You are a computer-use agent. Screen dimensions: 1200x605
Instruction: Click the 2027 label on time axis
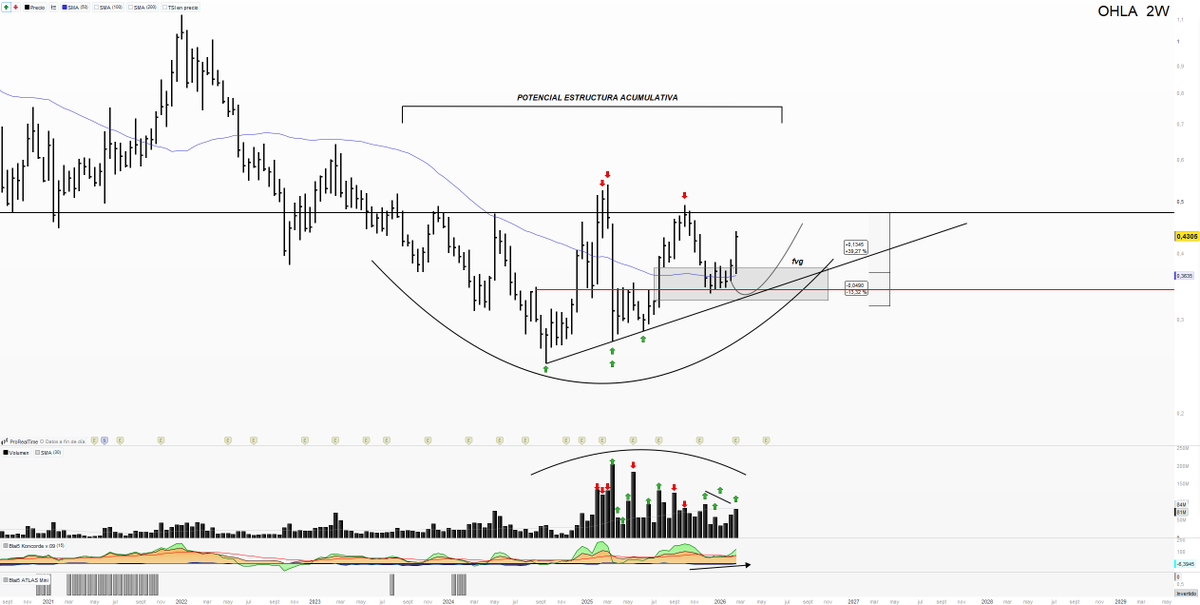pyautogui.click(x=854, y=601)
